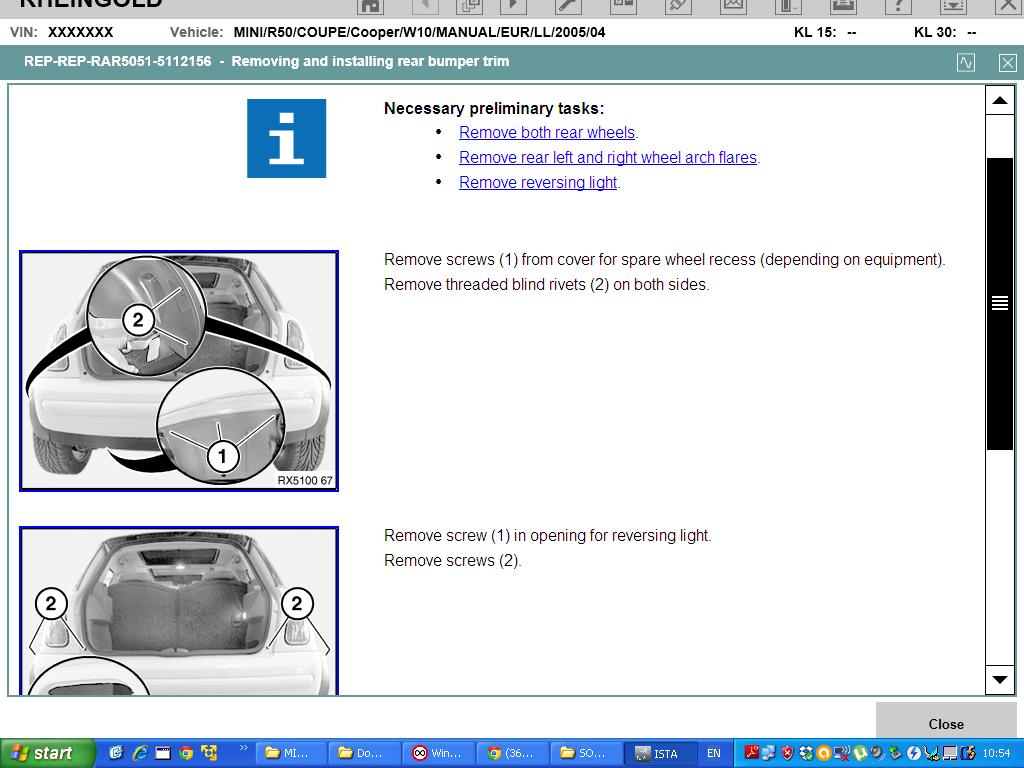
Task: Open help with the question mark icon
Action: tap(898, 6)
